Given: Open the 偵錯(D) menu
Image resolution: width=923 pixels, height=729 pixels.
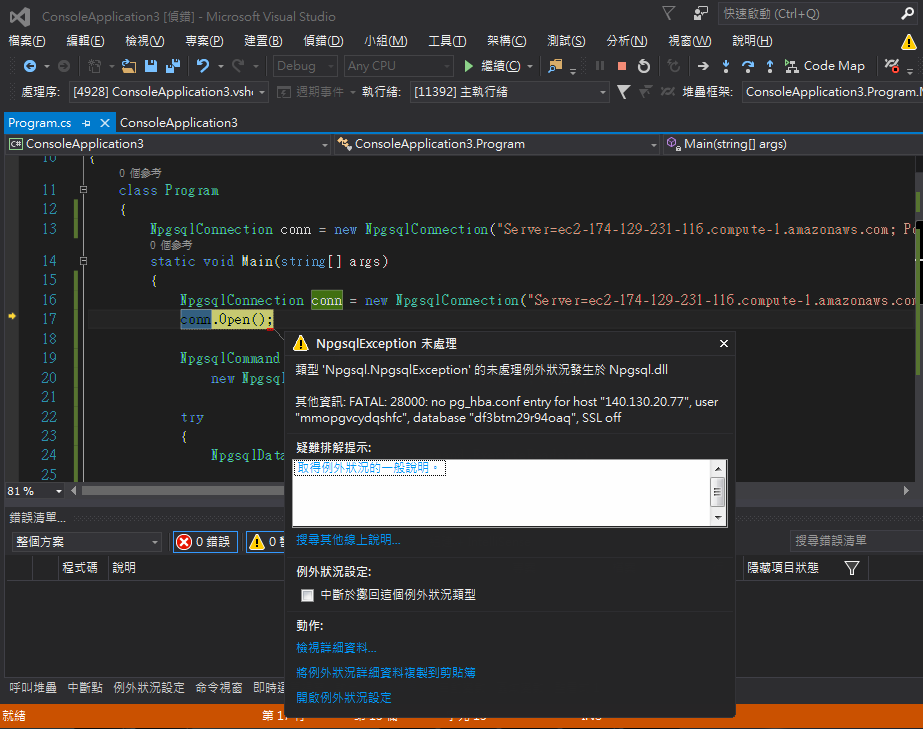Looking at the screenshot, I should (x=323, y=41).
